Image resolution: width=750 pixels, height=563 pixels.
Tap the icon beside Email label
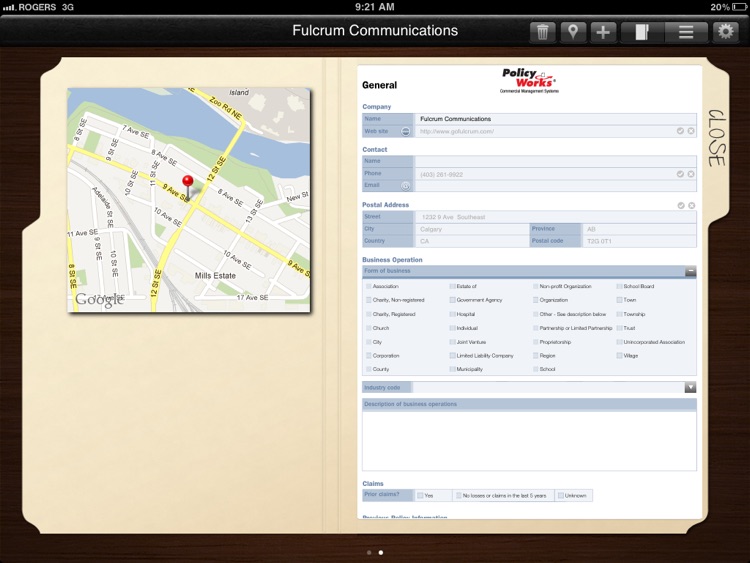pyautogui.click(x=405, y=186)
